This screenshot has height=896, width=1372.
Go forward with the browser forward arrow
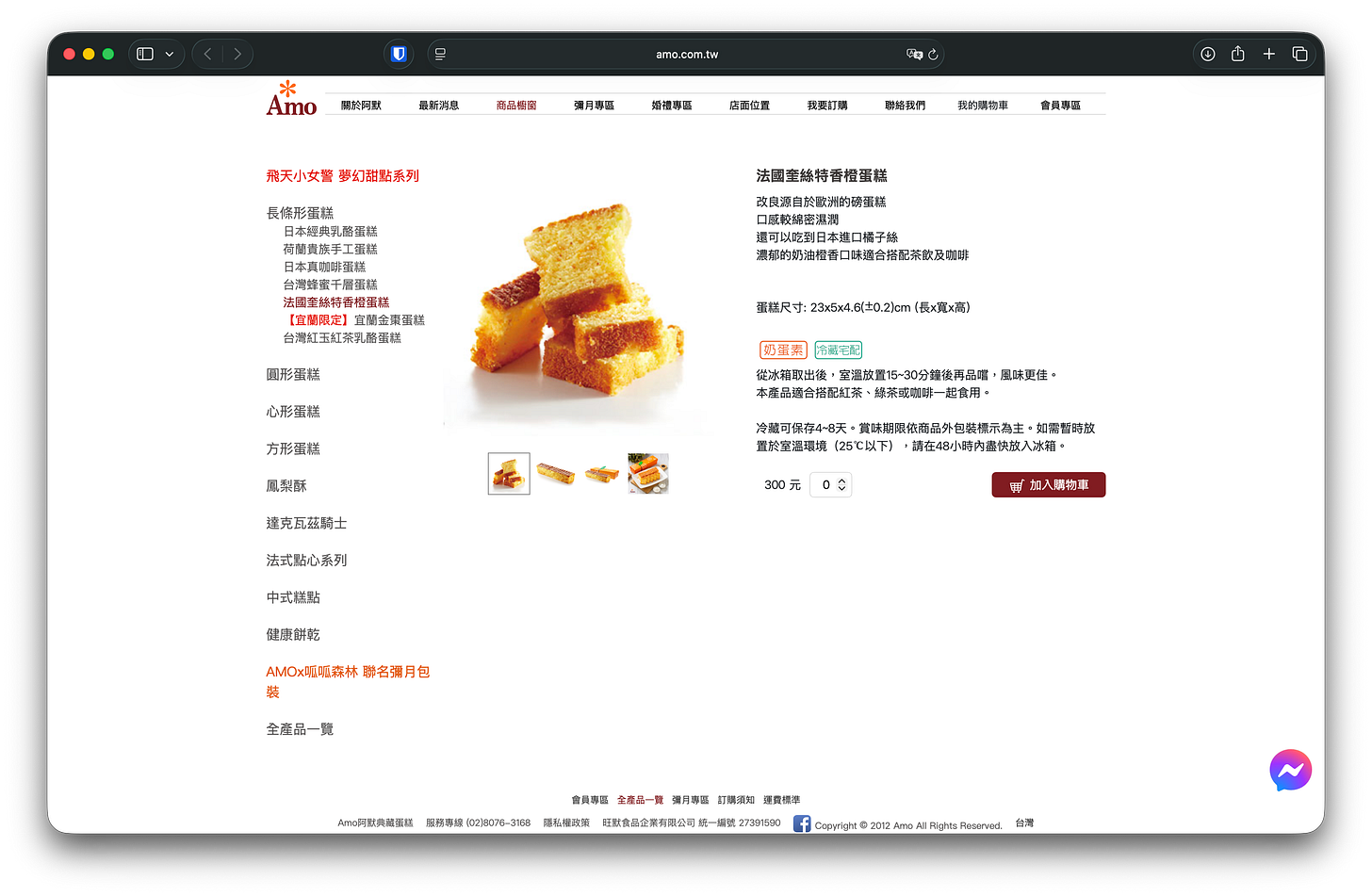237,54
